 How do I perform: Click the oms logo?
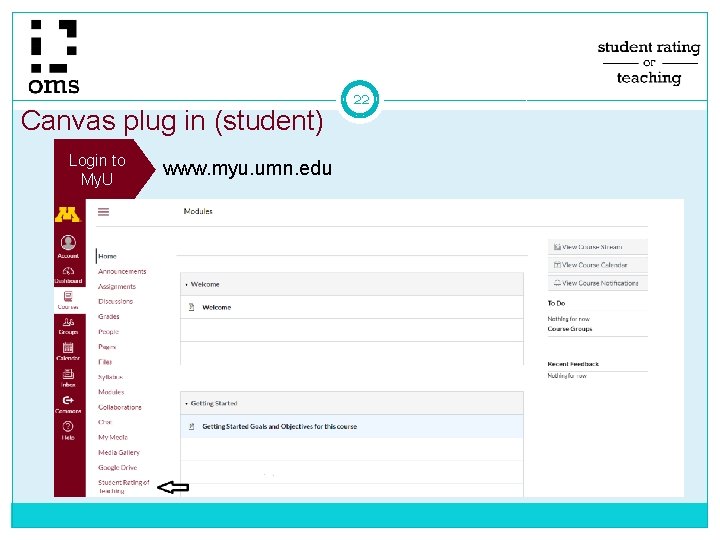[54, 56]
